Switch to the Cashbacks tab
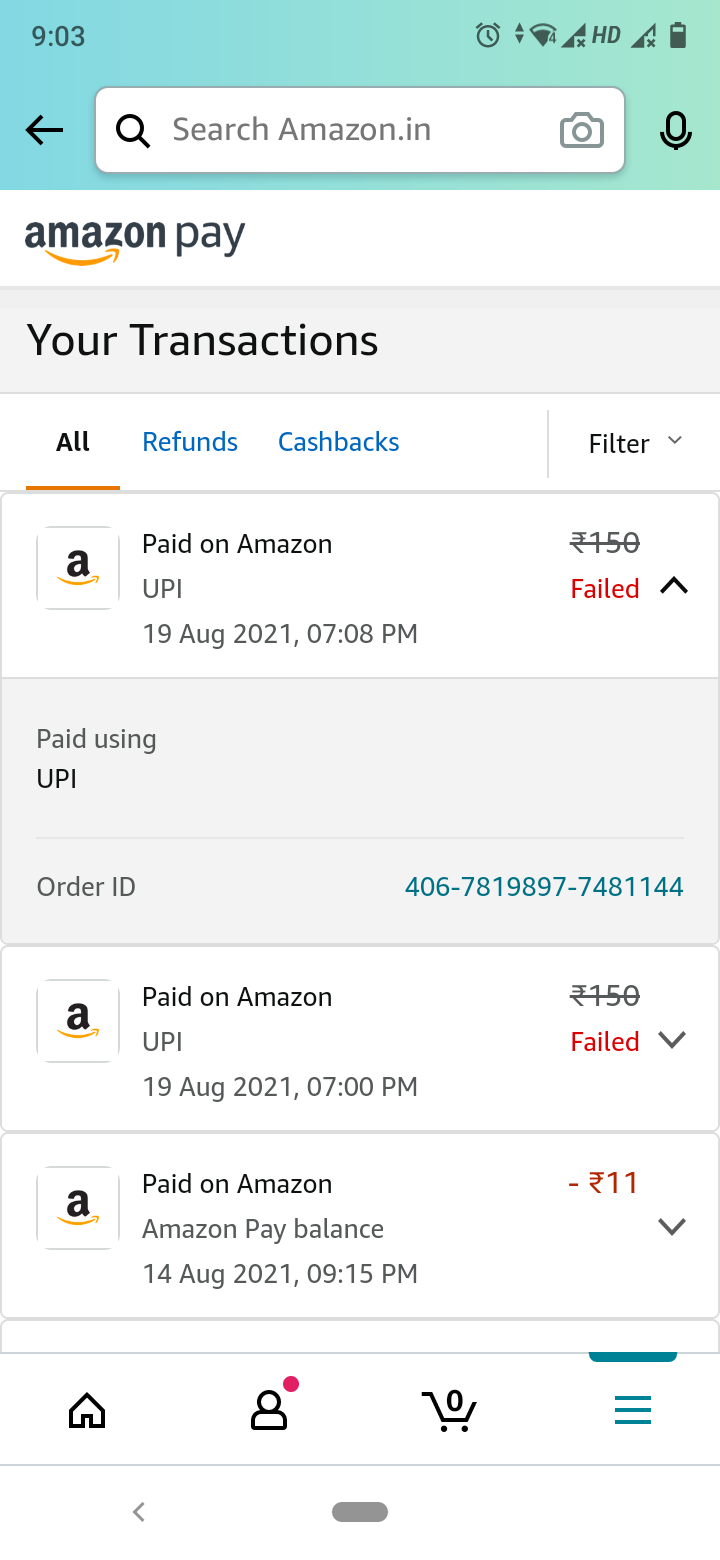The image size is (720, 1560). (x=338, y=442)
